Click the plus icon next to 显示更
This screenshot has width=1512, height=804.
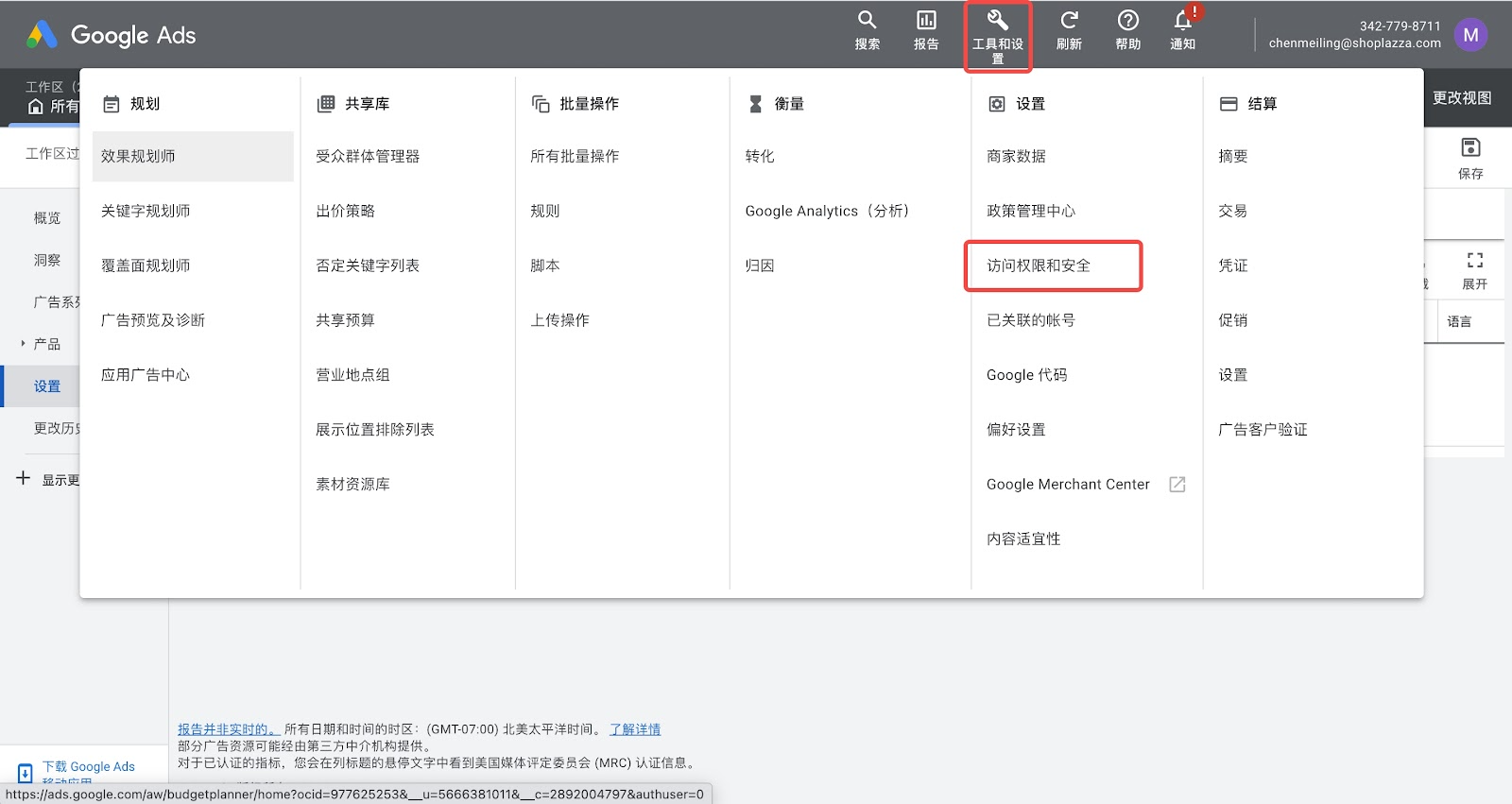(x=24, y=478)
